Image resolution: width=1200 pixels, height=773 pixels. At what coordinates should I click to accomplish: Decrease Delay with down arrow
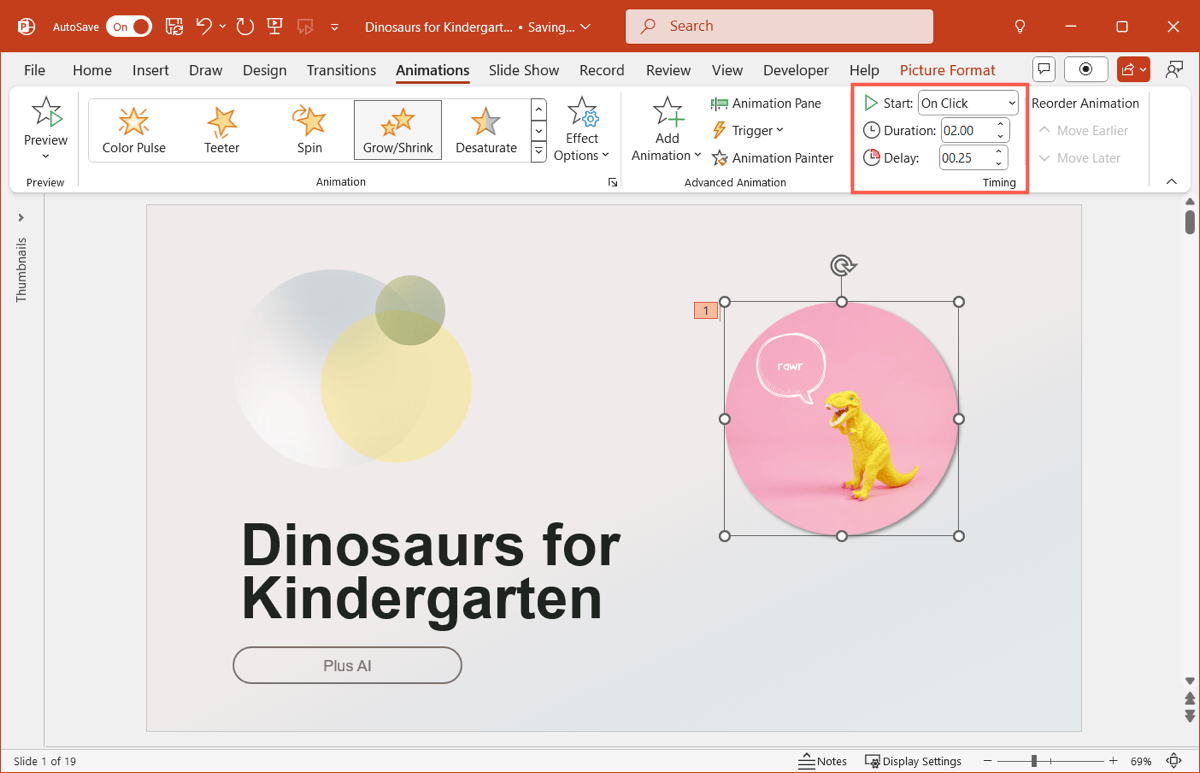[999, 163]
